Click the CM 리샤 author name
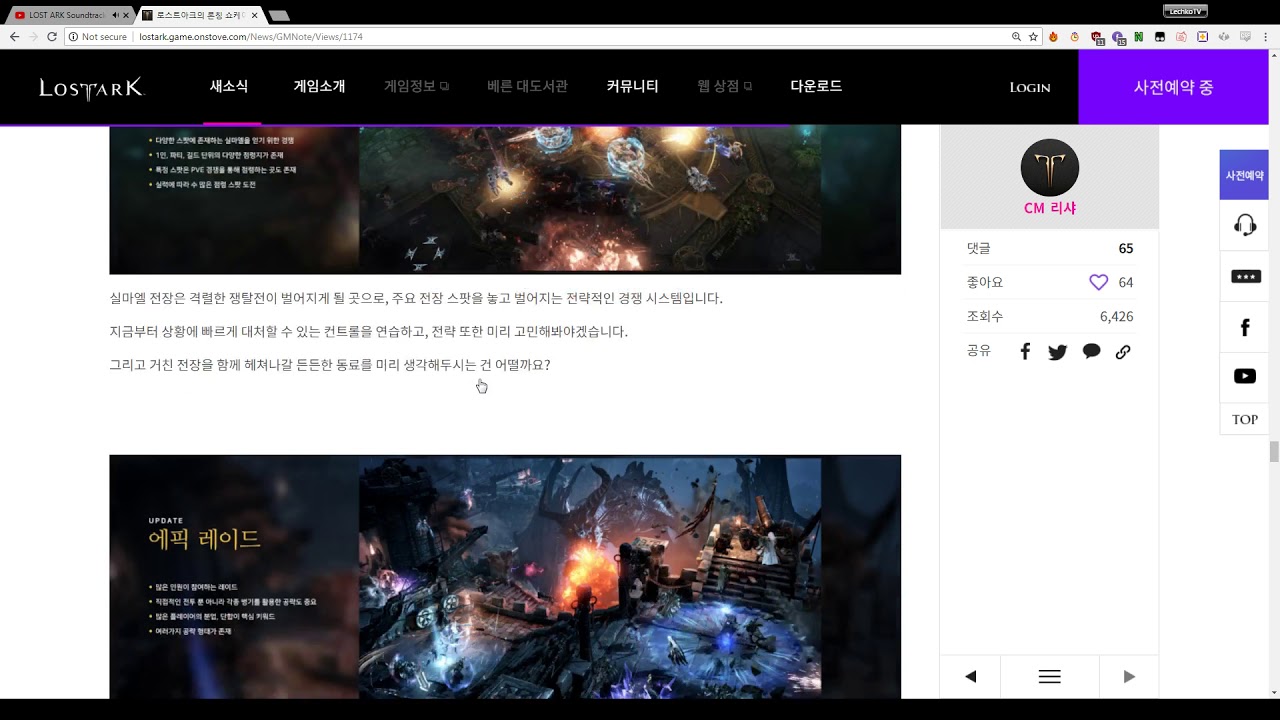 (x=1050, y=208)
